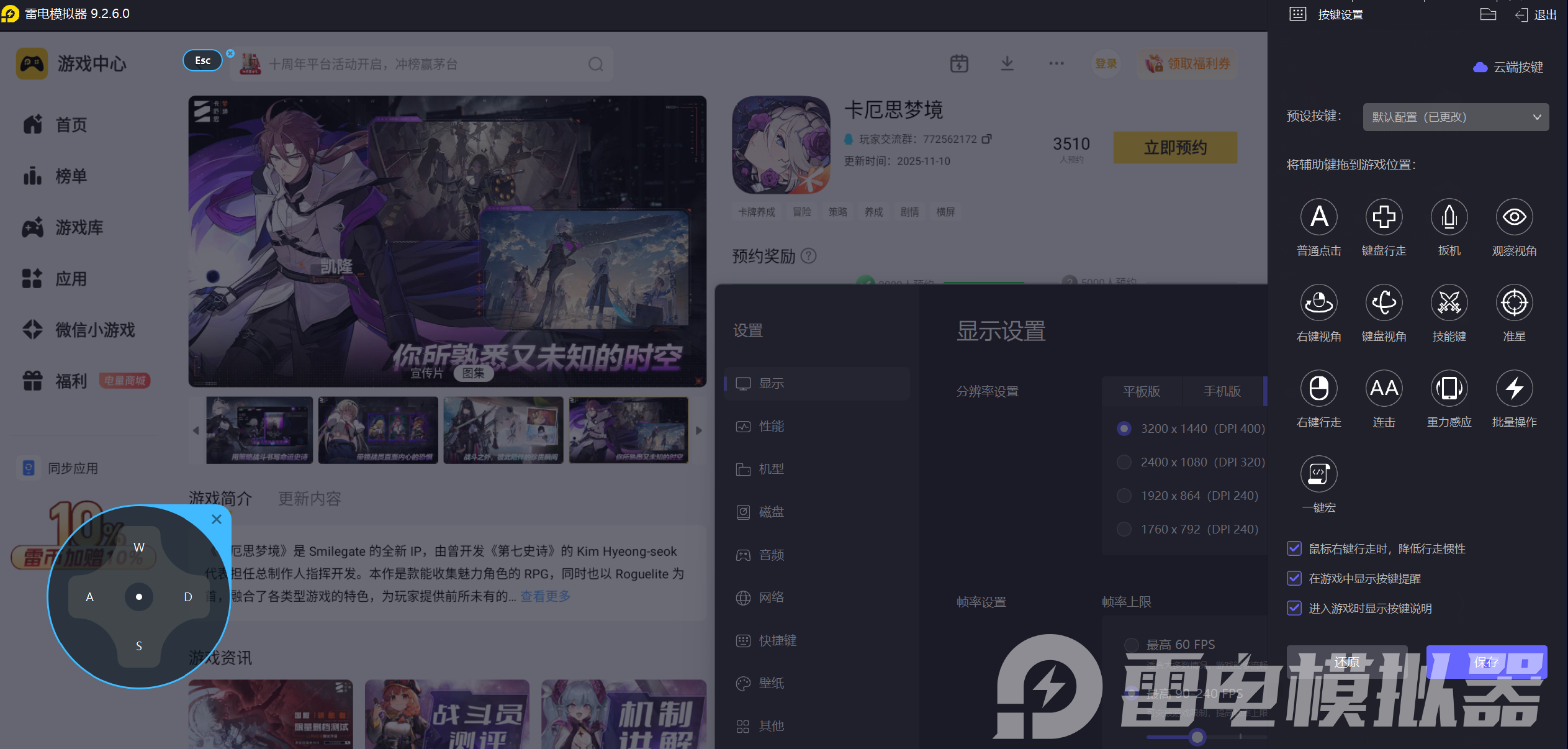Click the FPS limit slider handle
The height and width of the screenshot is (749, 1568).
pyautogui.click(x=1197, y=737)
